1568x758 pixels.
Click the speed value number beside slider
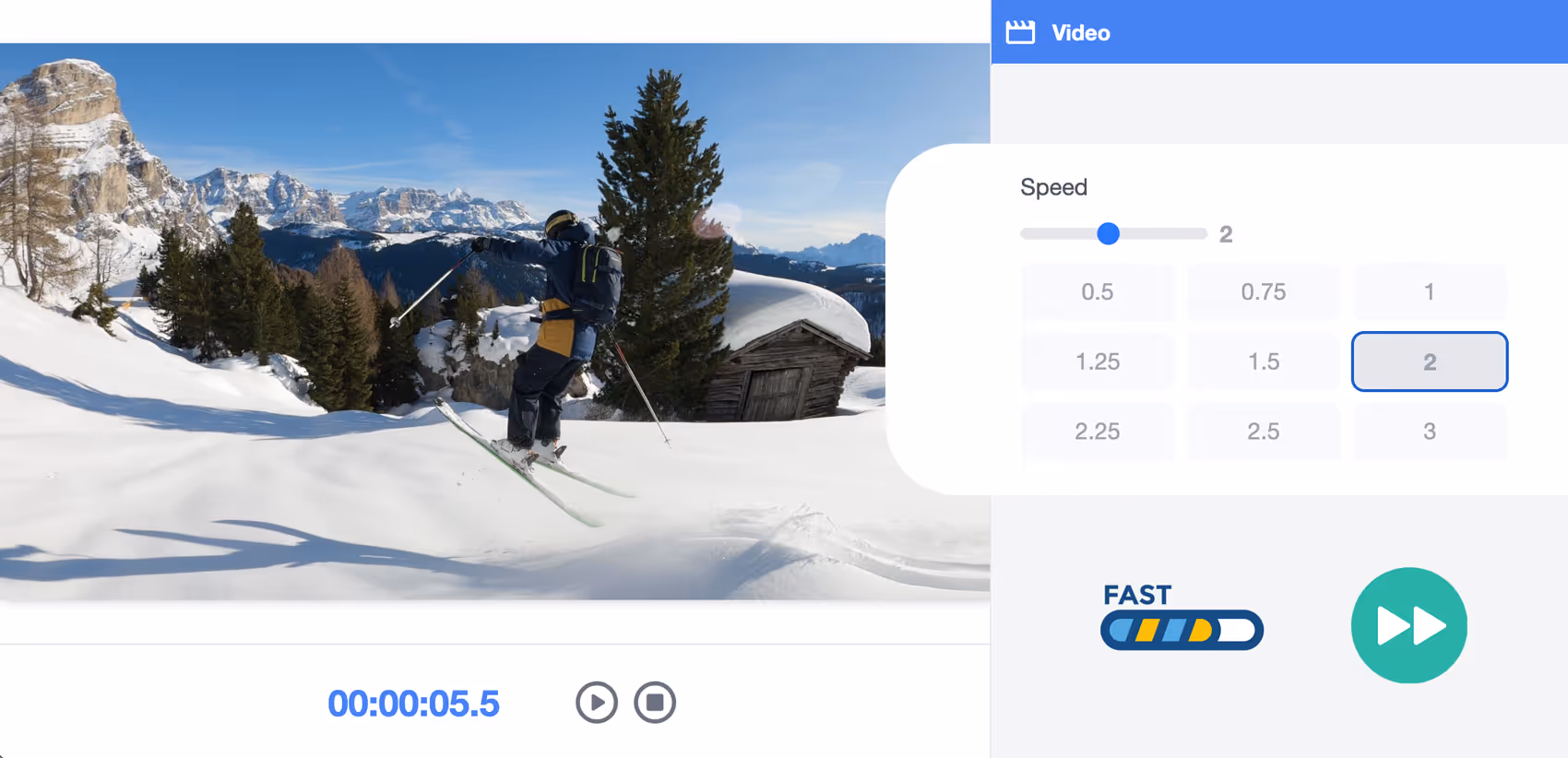click(x=1226, y=234)
